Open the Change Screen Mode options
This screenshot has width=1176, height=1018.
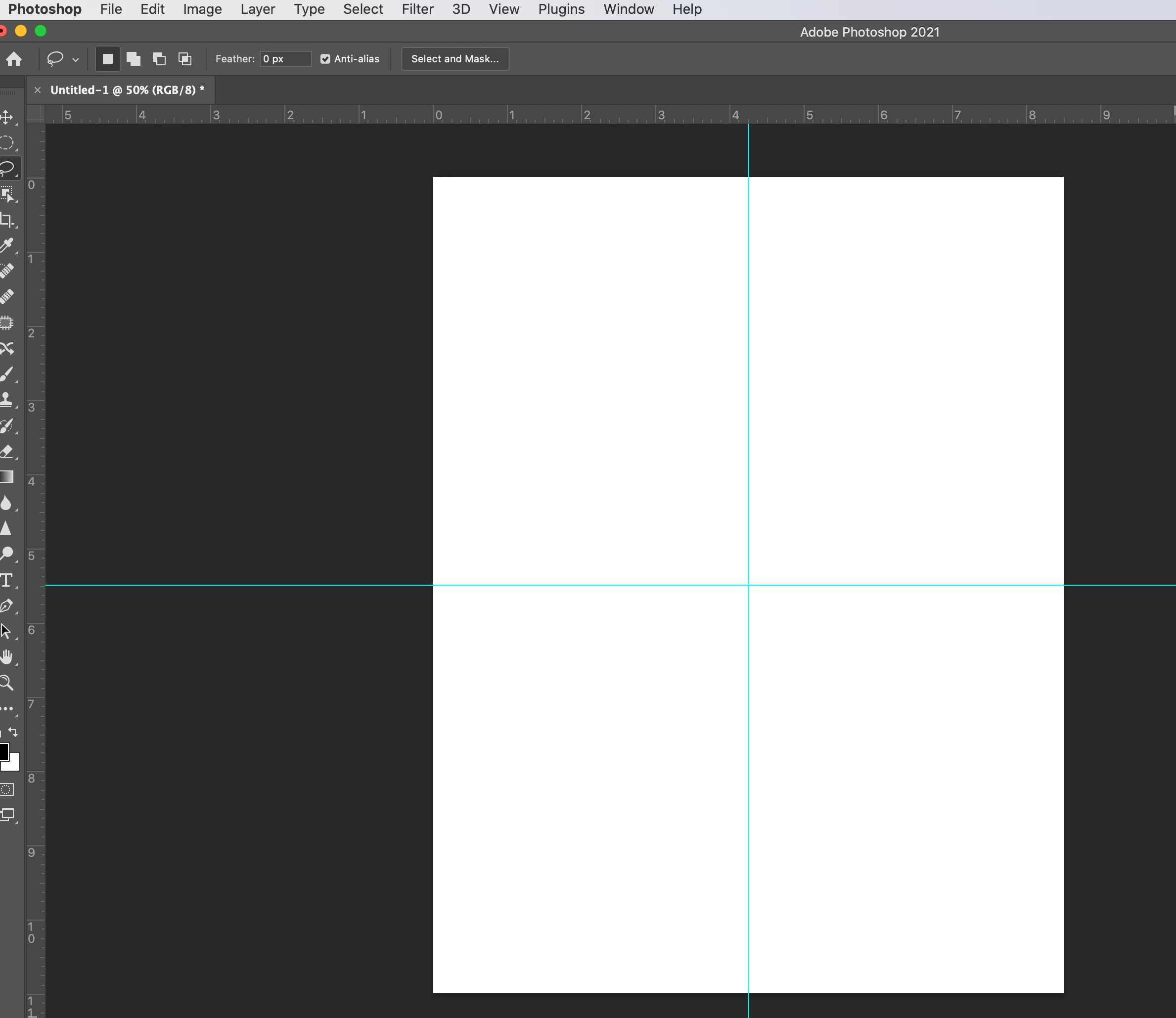[8, 815]
